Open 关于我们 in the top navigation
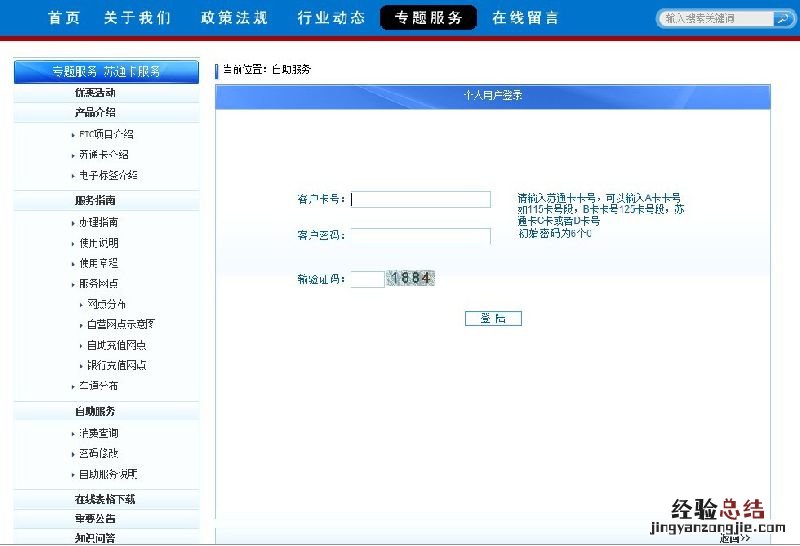 pos(137,18)
